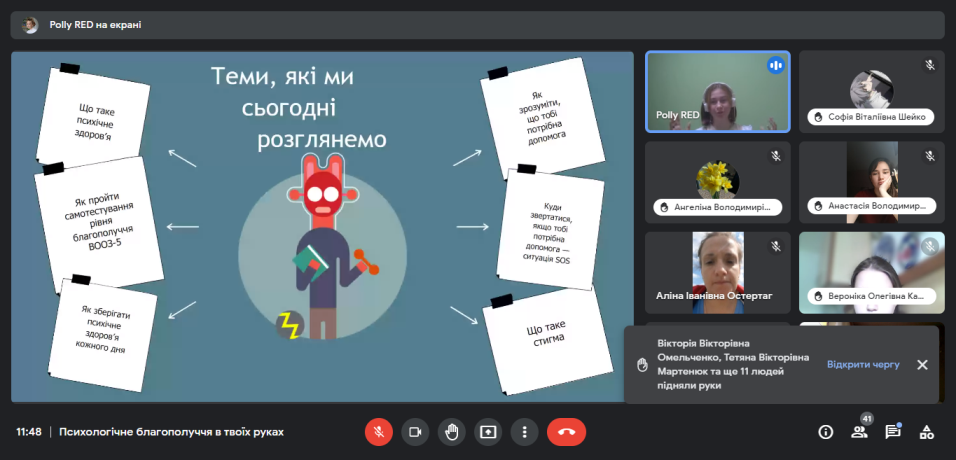Click the present screen button
This screenshot has width=956, height=460.
(488, 432)
